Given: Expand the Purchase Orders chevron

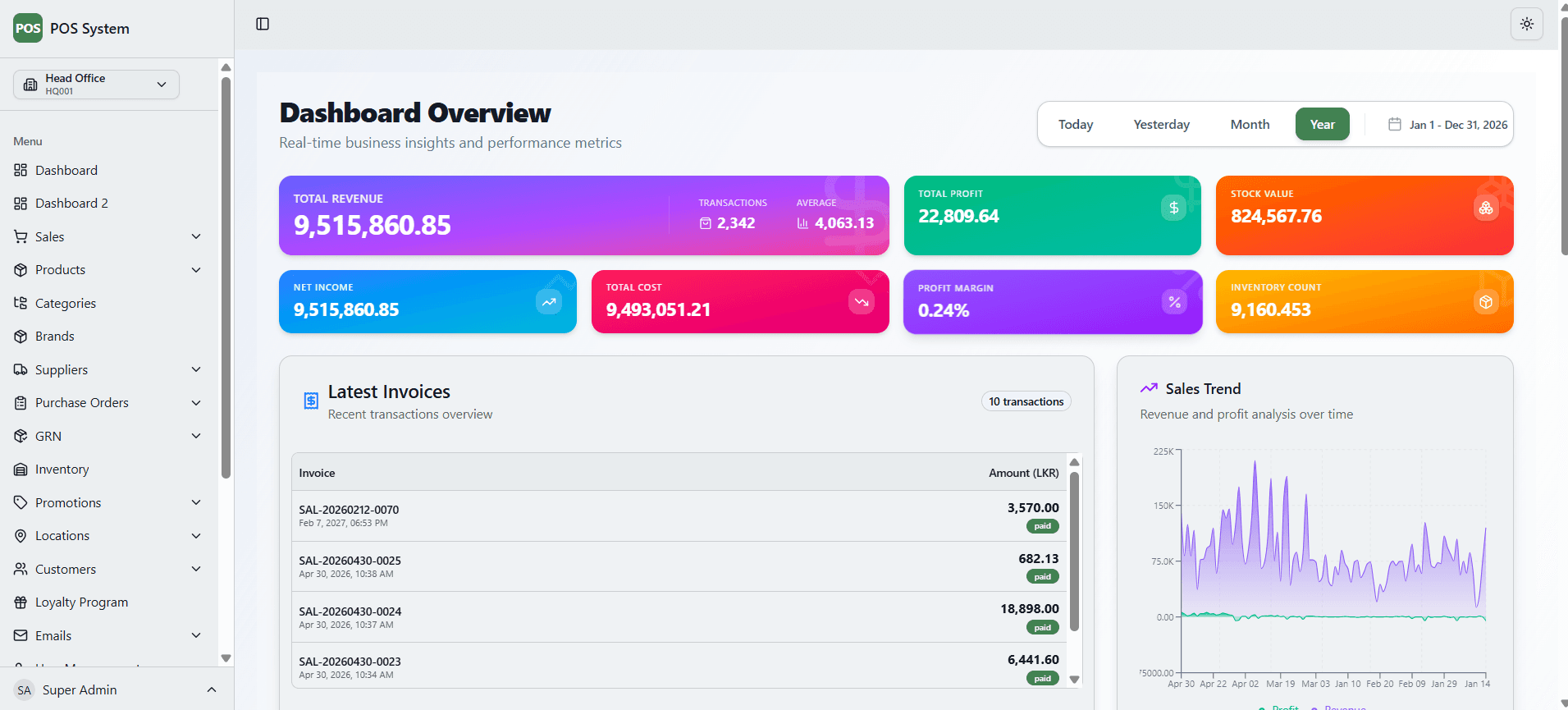Looking at the screenshot, I should coord(196,403).
